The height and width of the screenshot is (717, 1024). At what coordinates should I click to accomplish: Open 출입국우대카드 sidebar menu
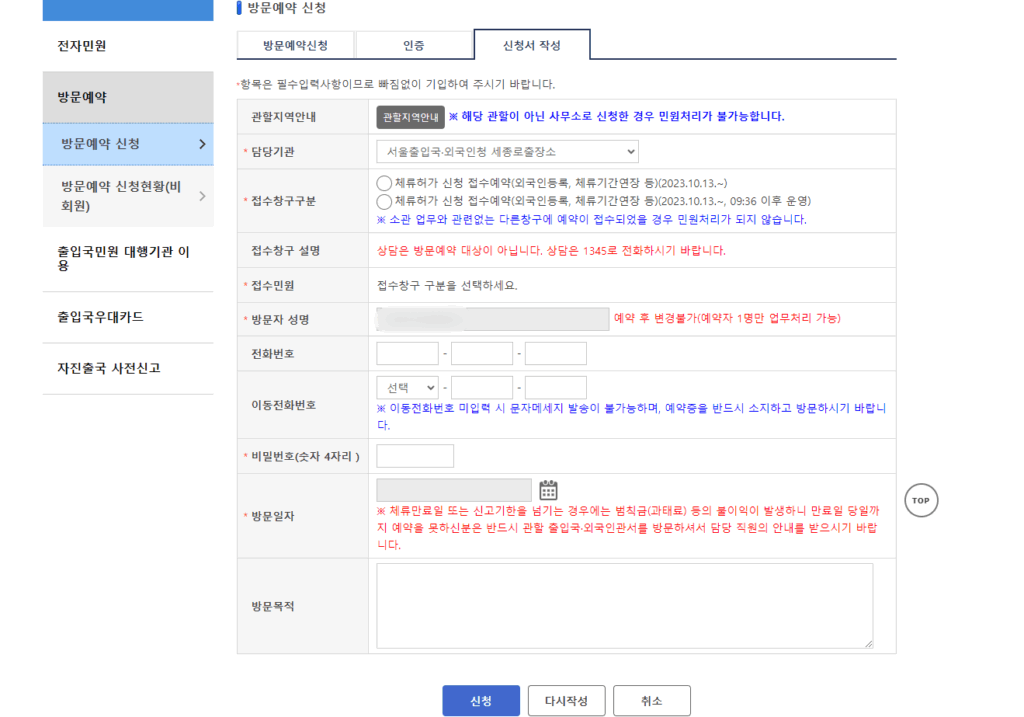point(101,317)
